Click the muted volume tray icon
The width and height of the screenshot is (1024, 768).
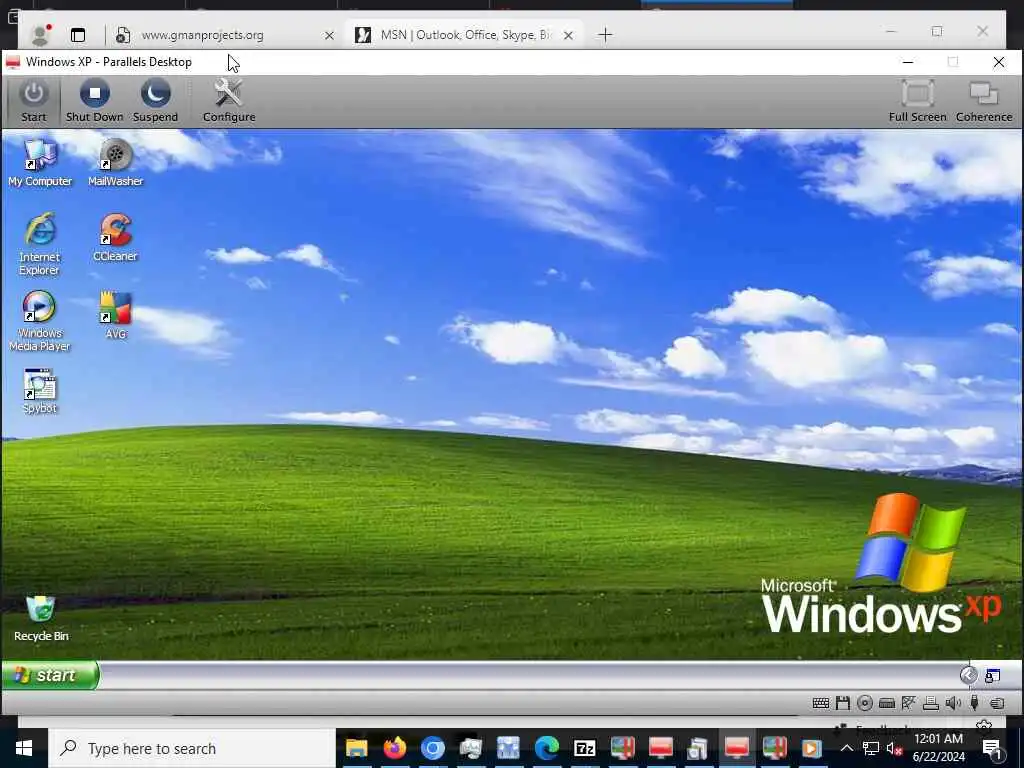(894, 748)
